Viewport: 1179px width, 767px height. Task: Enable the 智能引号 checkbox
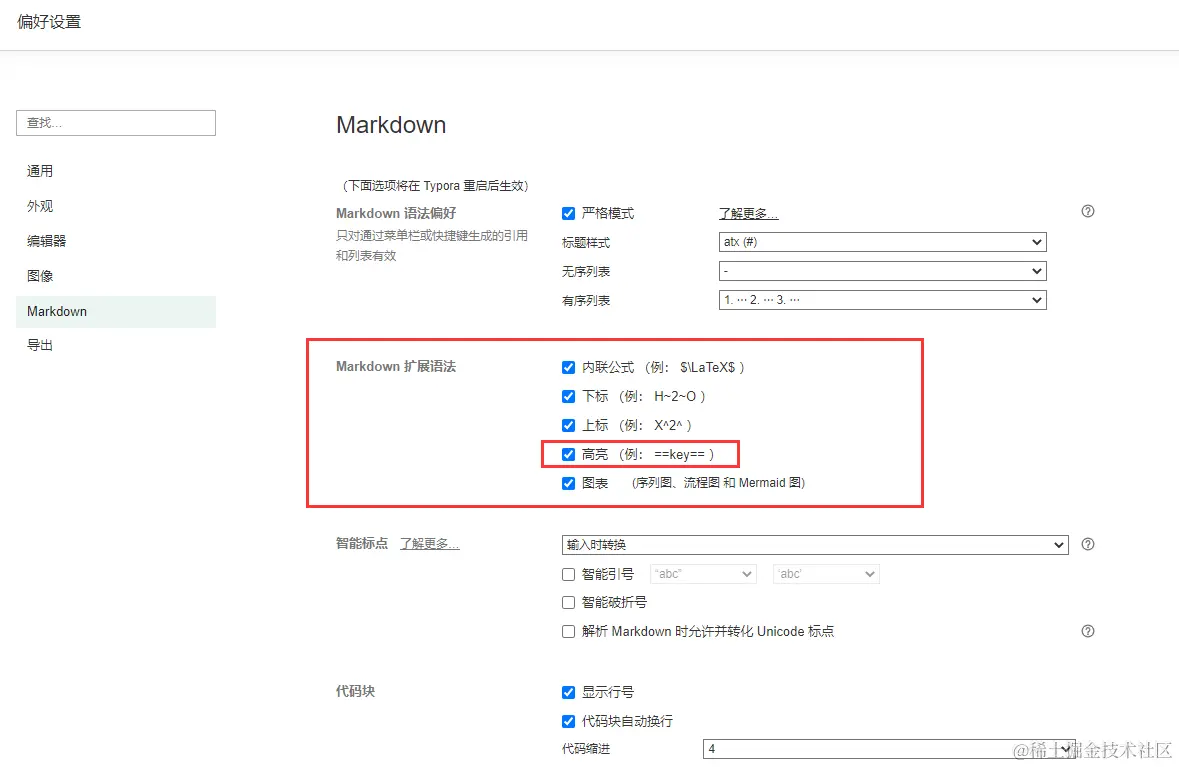(568, 574)
